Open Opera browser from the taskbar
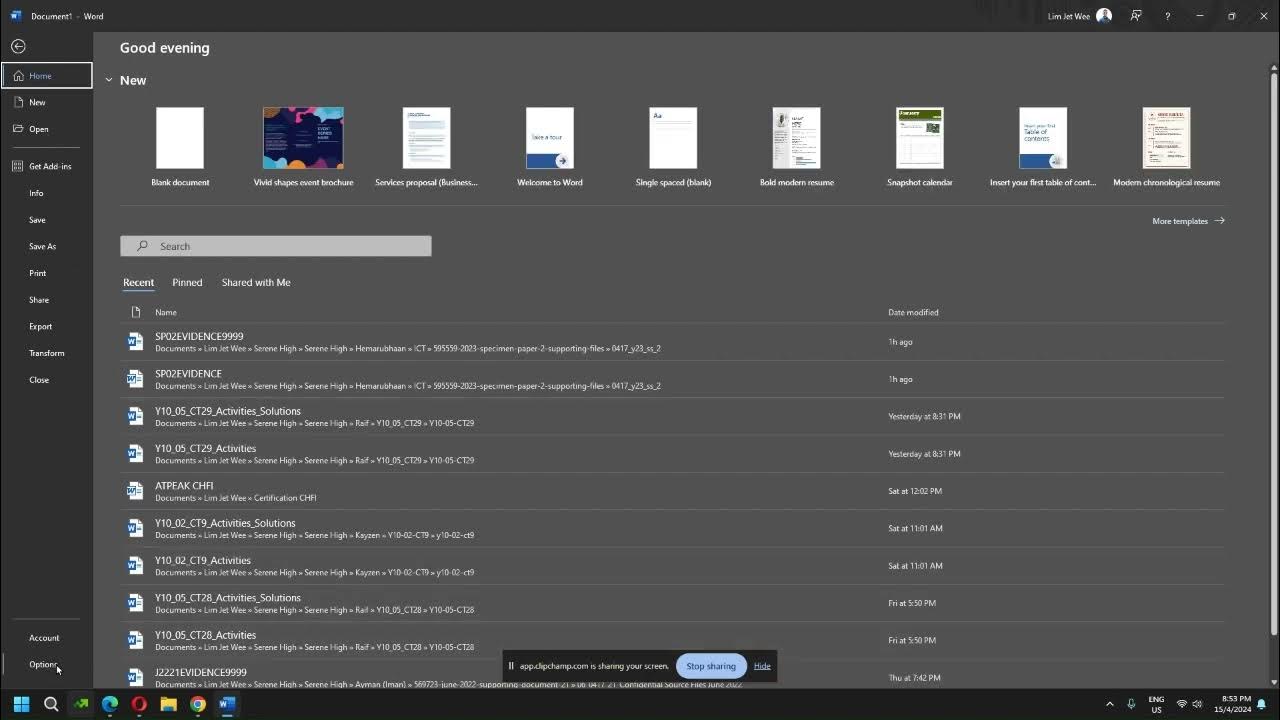The height and width of the screenshot is (720, 1280). point(139,704)
